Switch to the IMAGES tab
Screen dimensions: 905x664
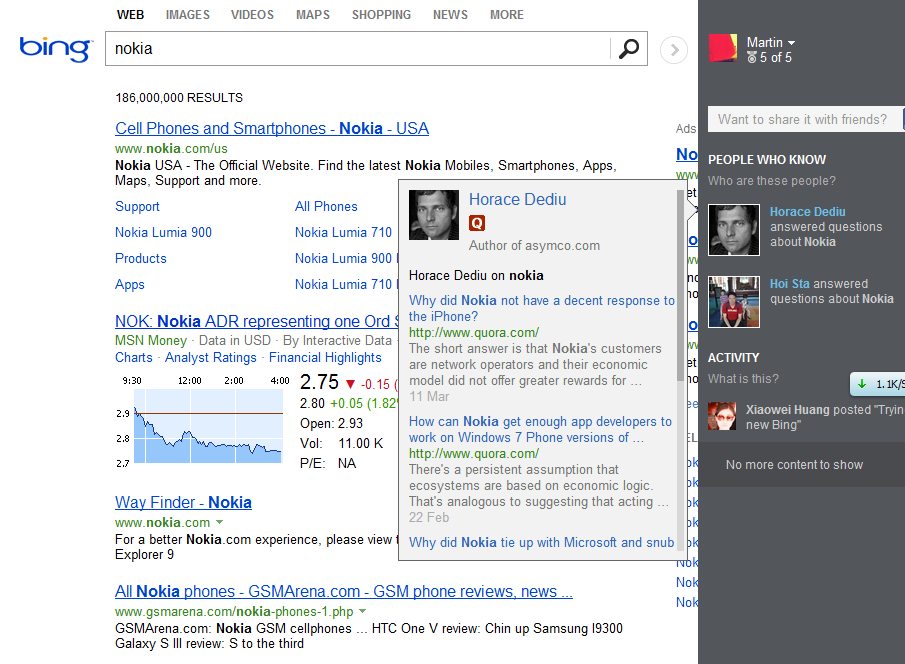[x=188, y=15]
